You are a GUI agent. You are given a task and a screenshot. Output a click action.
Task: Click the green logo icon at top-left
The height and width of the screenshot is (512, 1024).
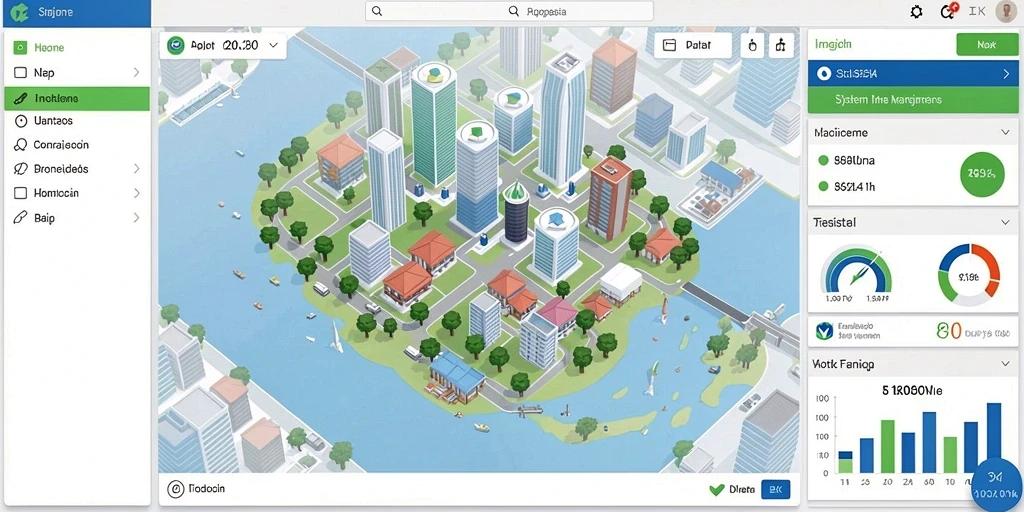click(21, 12)
